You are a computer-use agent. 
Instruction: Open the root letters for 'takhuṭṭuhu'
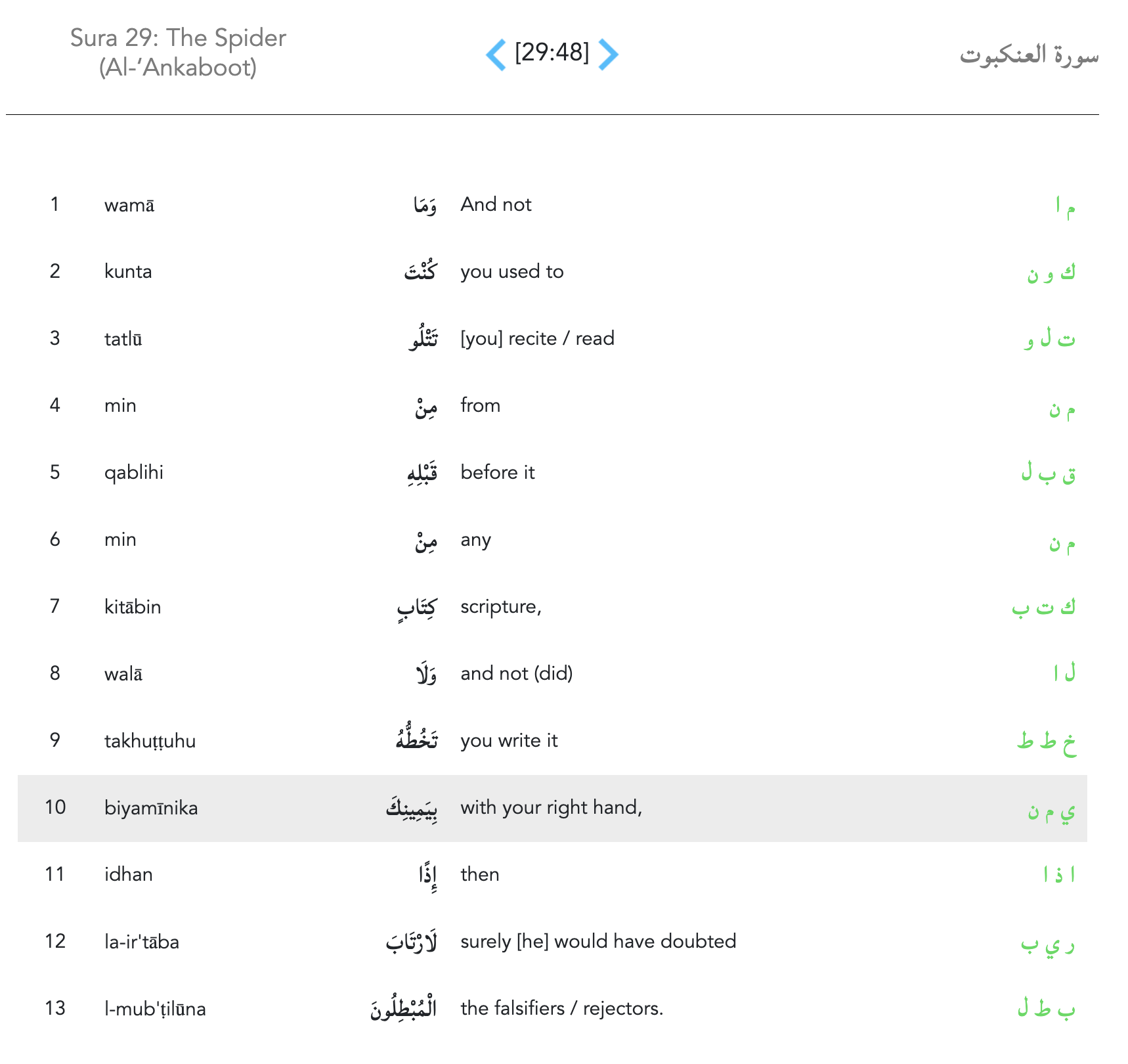tap(1047, 741)
